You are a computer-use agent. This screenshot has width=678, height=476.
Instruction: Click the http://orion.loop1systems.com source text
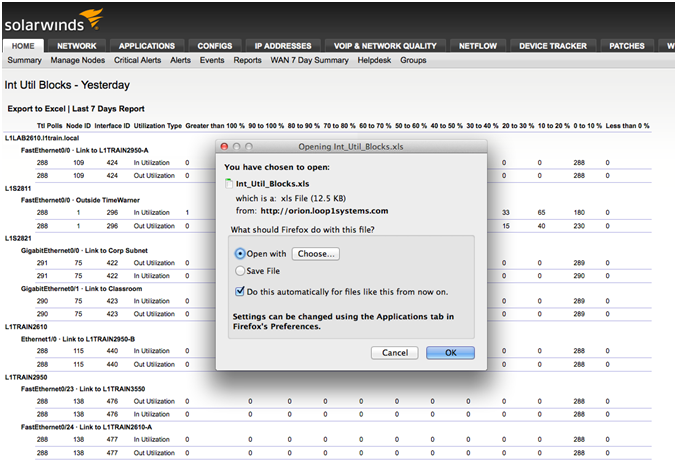click(x=324, y=211)
